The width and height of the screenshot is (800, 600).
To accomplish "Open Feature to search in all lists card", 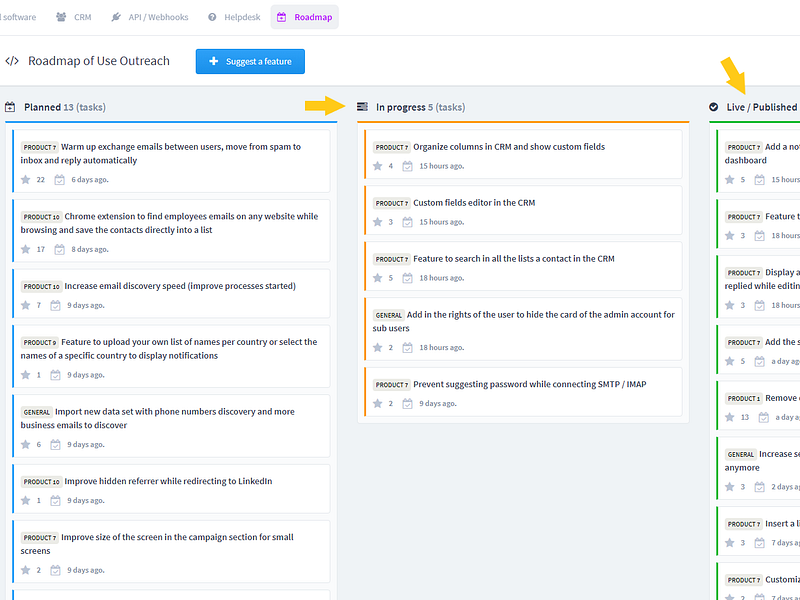I will point(523,266).
